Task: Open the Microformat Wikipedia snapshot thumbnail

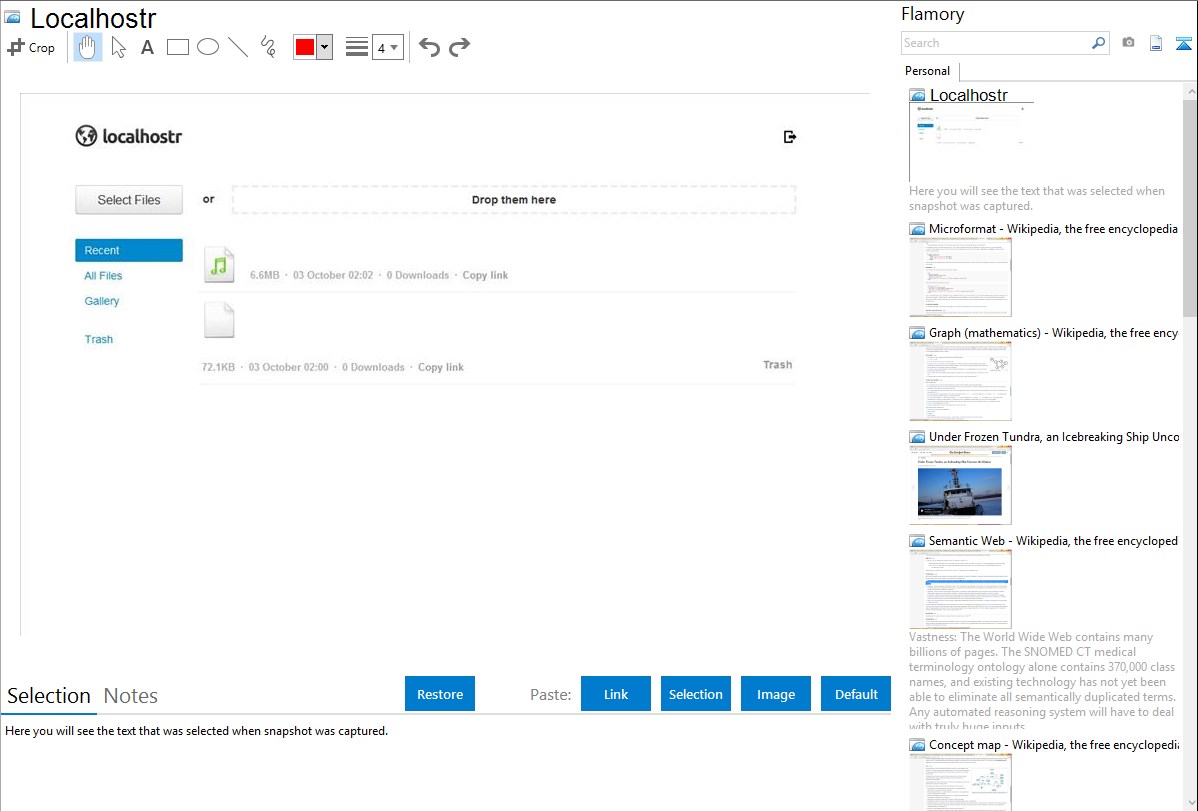Action: click(x=960, y=277)
